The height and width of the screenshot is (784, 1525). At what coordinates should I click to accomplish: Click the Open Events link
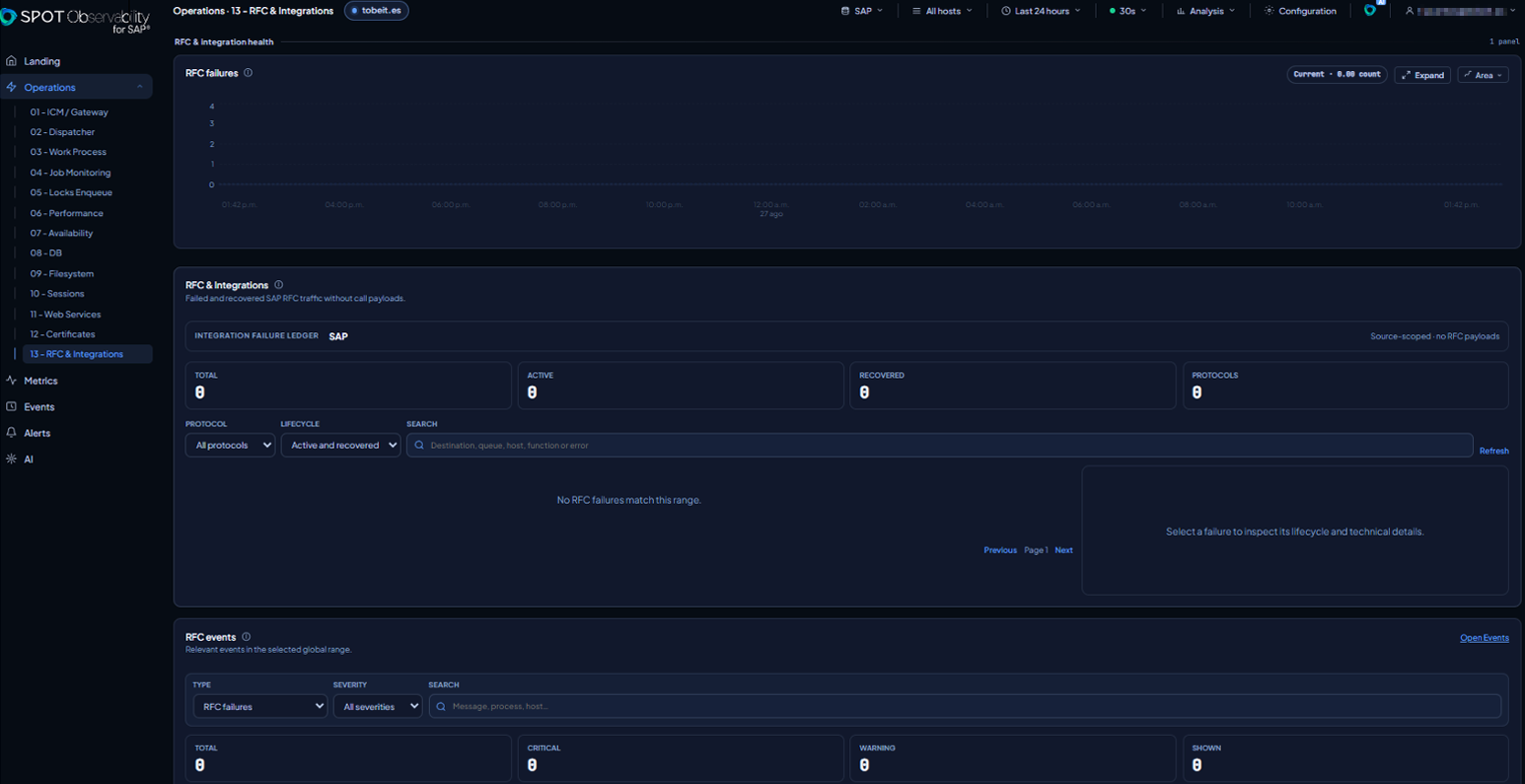tap(1484, 638)
